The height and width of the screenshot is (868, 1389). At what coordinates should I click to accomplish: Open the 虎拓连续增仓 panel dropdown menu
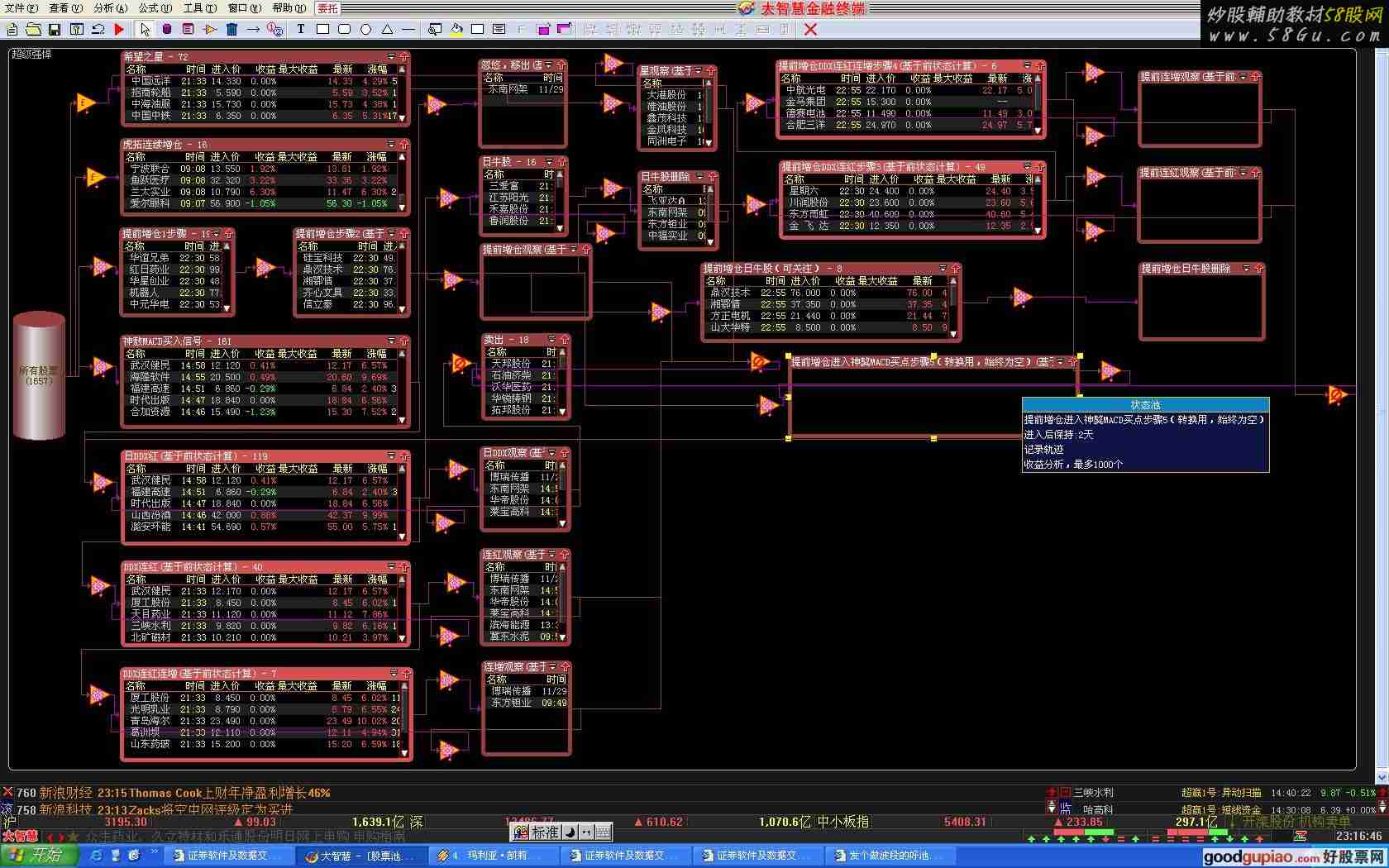391,144
